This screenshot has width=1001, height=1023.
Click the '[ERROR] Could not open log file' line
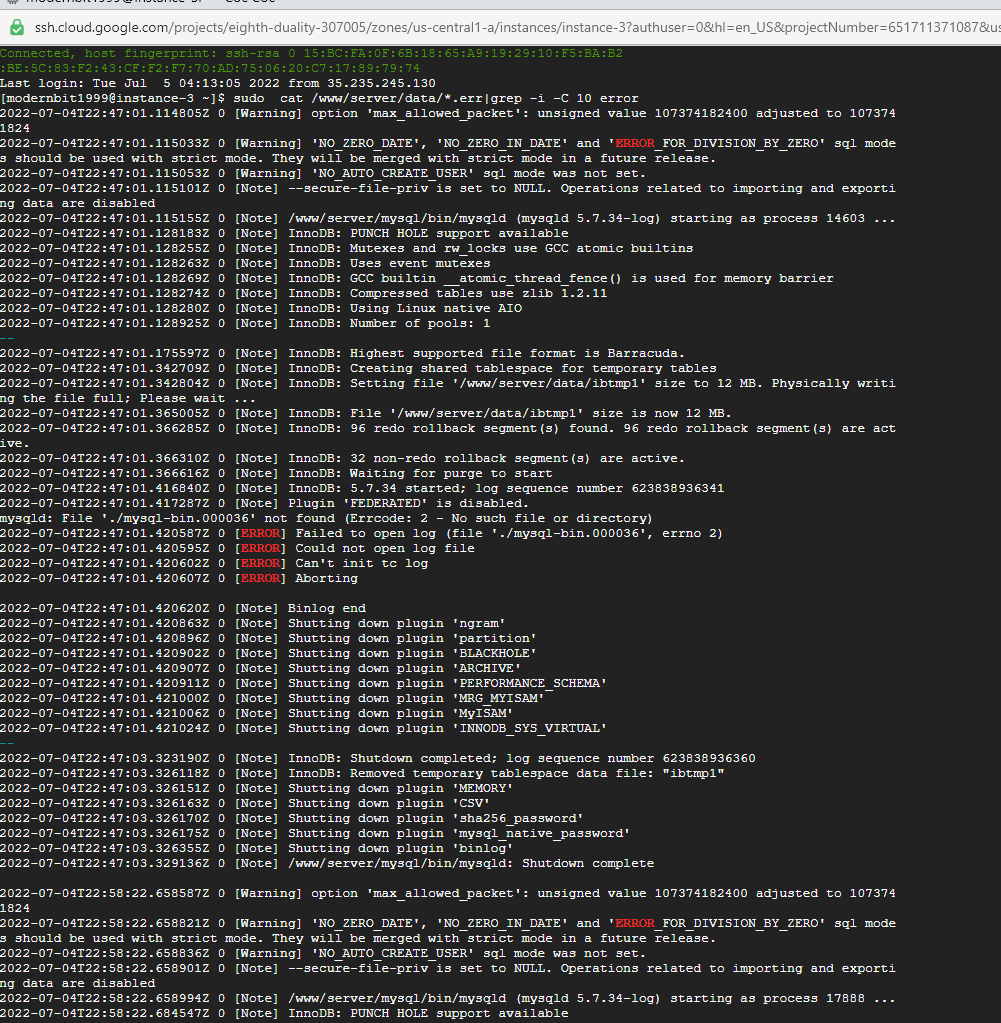click(x=237, y=549)
